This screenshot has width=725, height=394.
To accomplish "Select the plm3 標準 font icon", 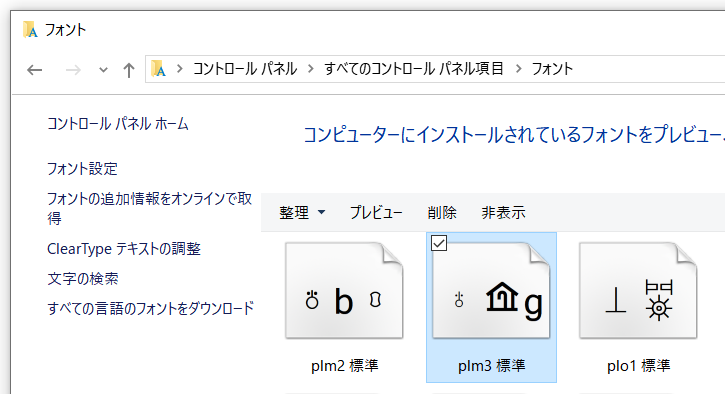I will [491, 290].
